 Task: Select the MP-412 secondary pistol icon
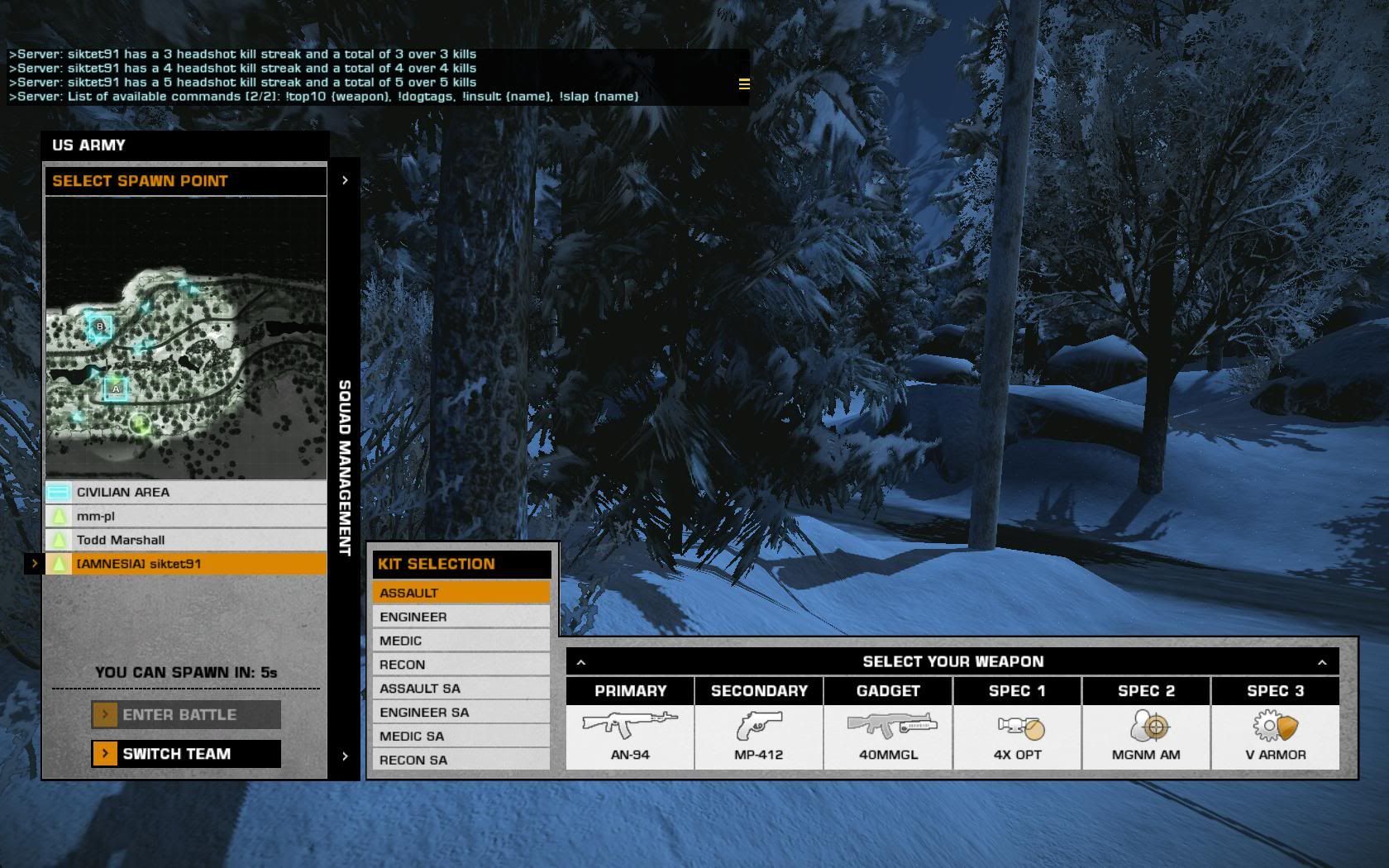758,726
